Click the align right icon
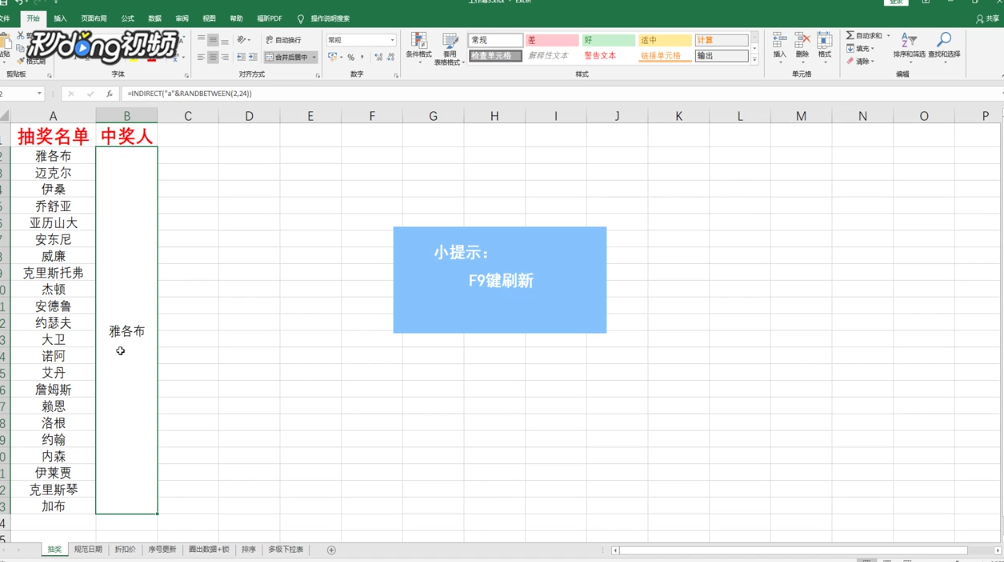 (x=225, y=57)
